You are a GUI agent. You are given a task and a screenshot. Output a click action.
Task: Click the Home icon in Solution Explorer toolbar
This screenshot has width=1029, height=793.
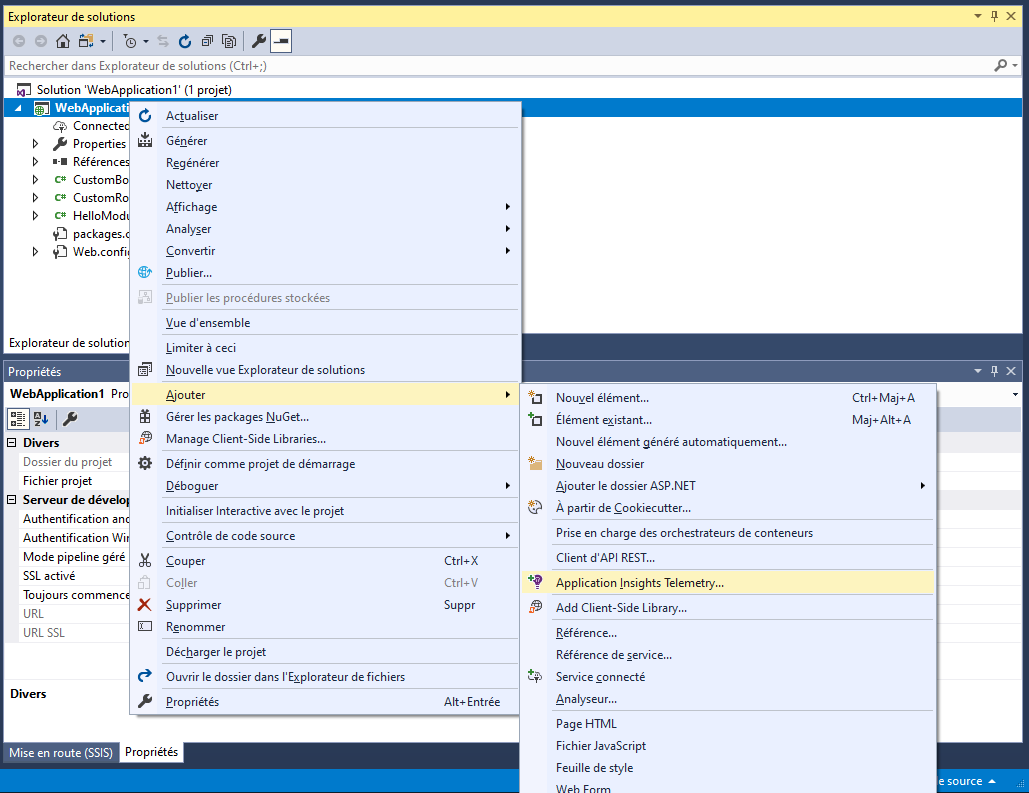coord(63,41)
